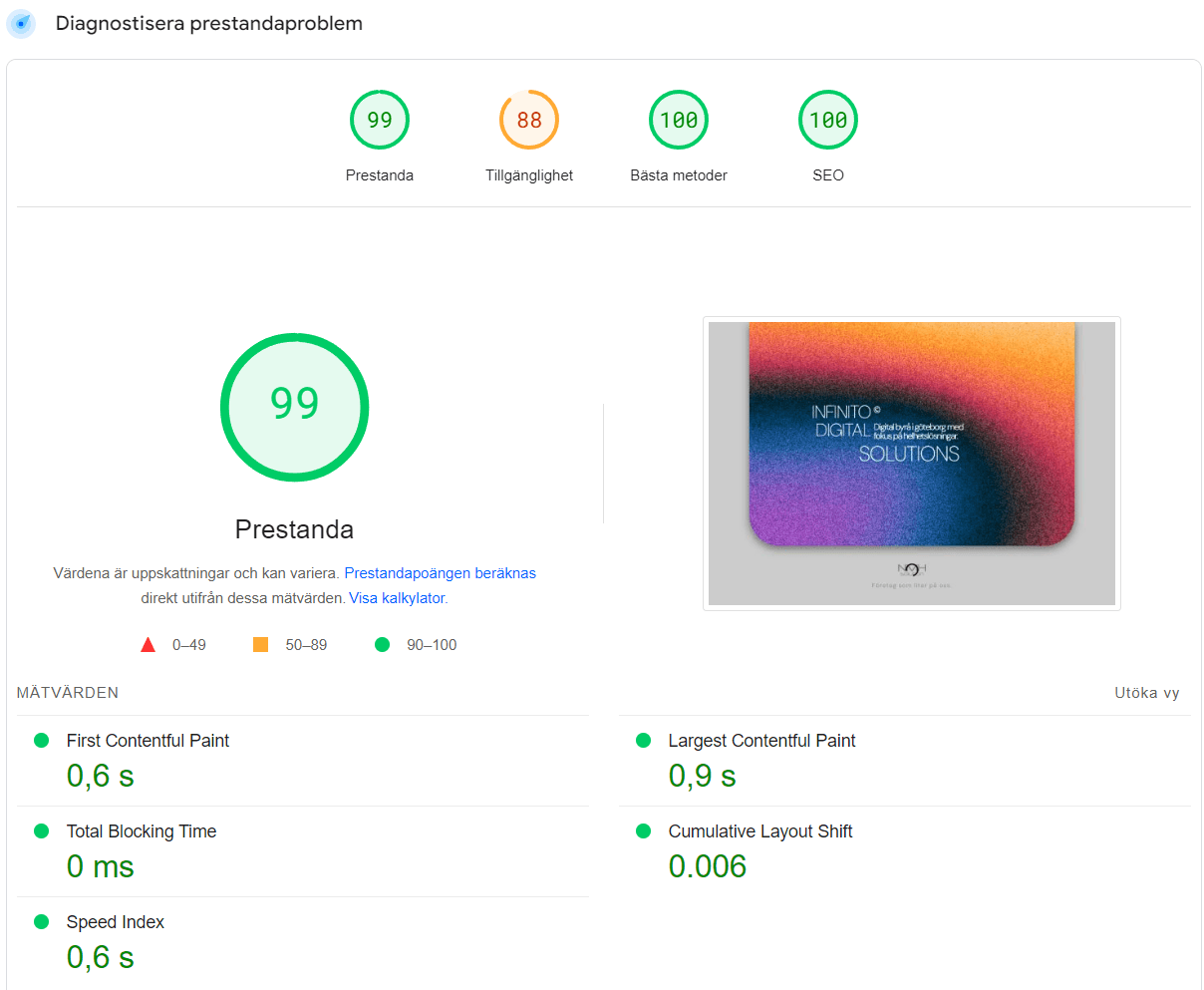Open the Prestandapoängen beräknas link

click(440, 573)
